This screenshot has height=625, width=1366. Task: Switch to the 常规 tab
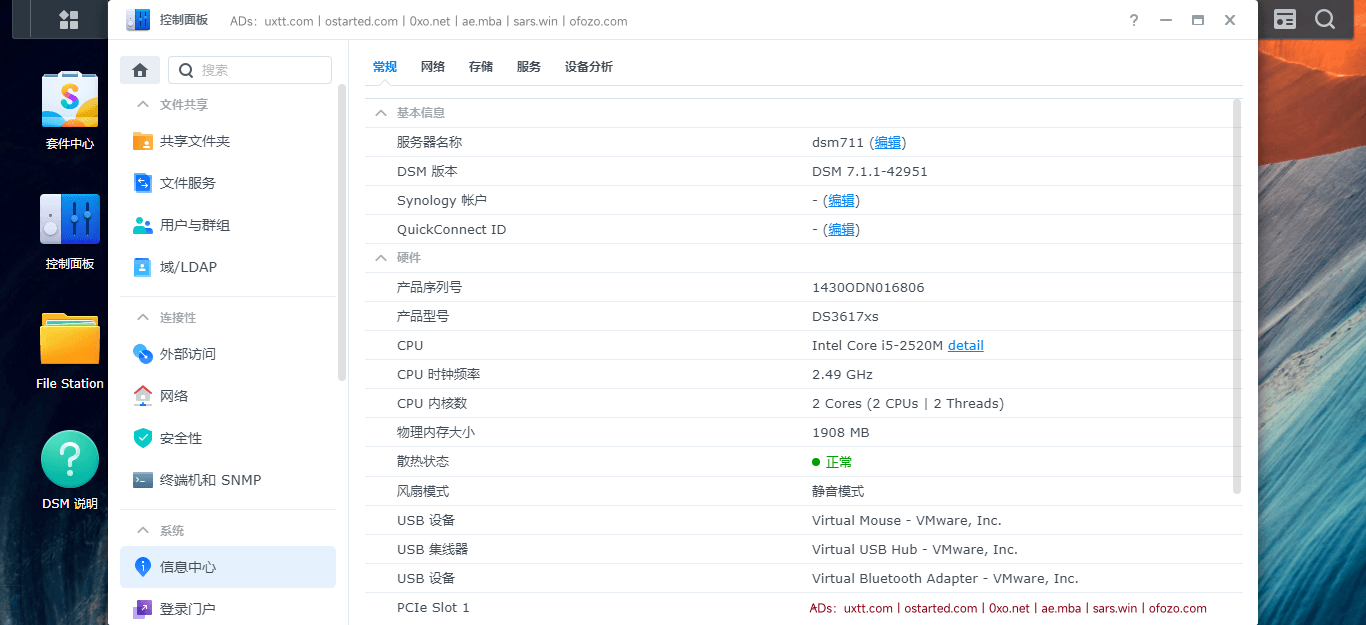click(x=385, y=67)
